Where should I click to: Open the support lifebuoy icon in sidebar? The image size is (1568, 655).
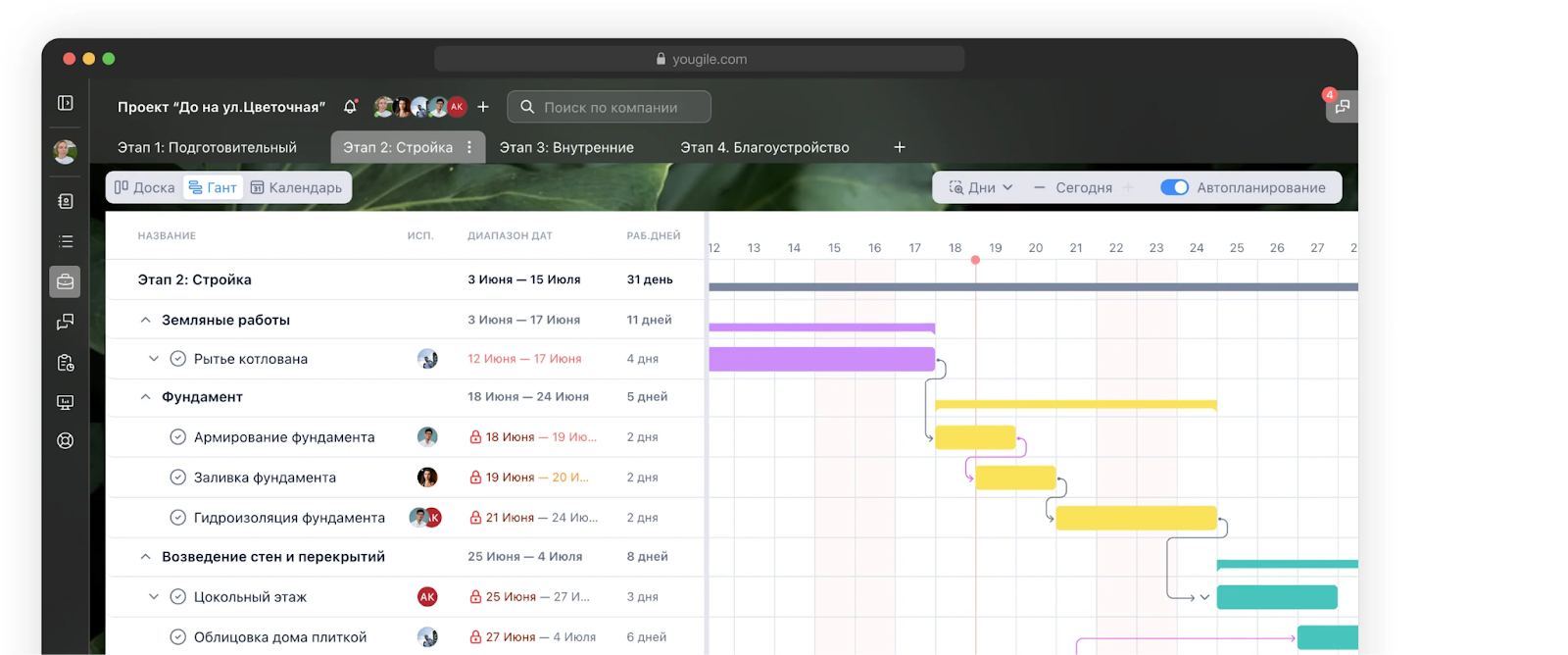point(66,440)
